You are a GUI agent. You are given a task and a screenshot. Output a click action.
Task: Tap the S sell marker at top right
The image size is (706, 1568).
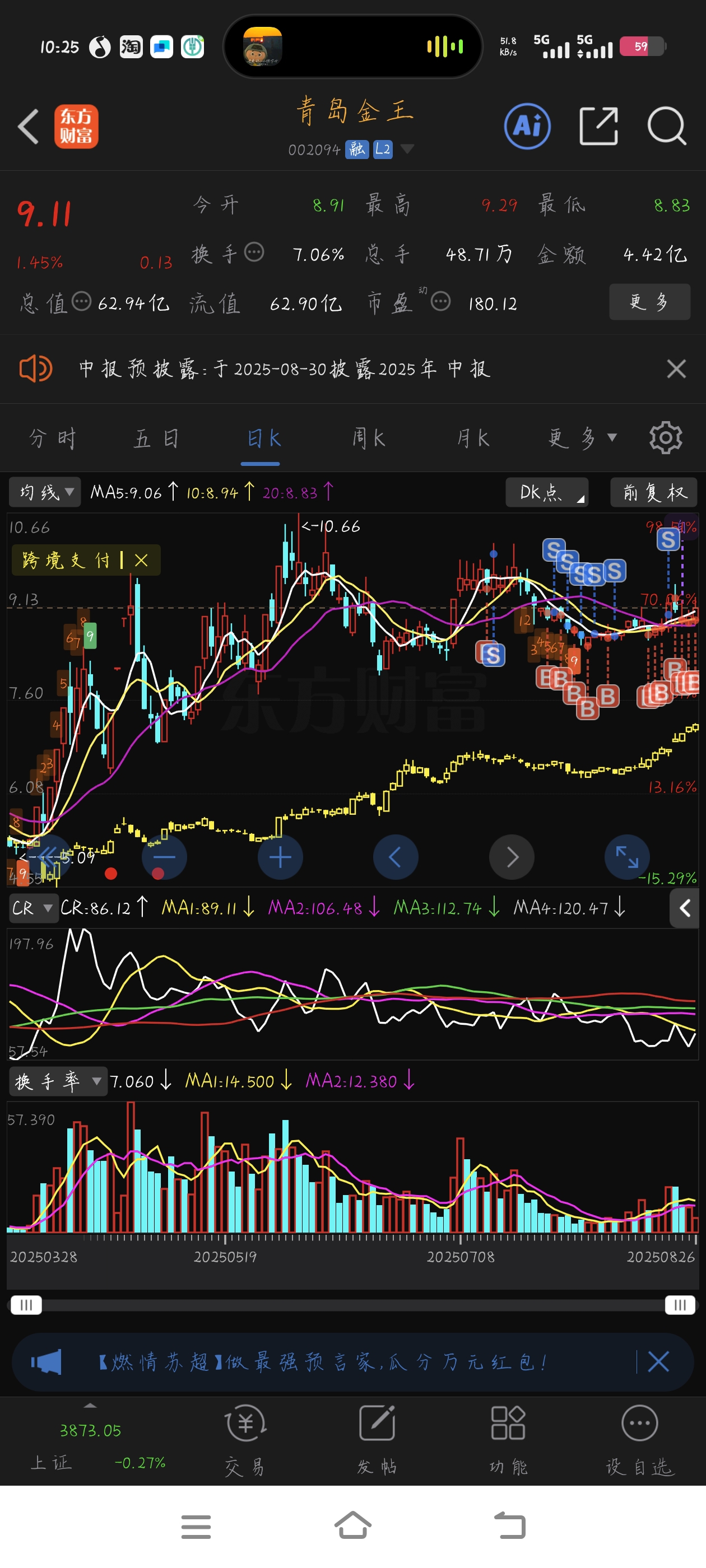[668, 539]
